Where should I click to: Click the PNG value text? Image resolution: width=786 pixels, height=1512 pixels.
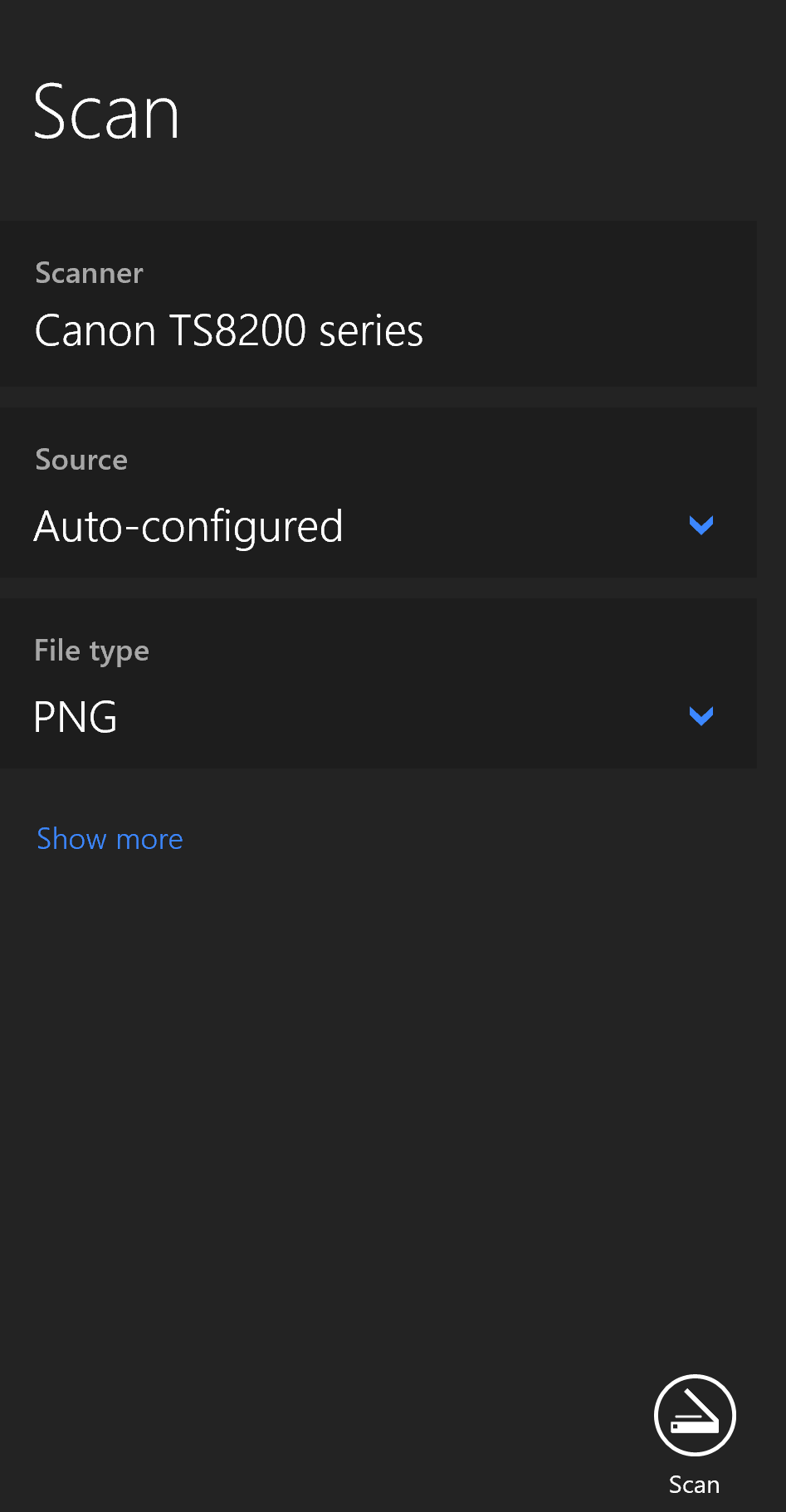[76, 717]
